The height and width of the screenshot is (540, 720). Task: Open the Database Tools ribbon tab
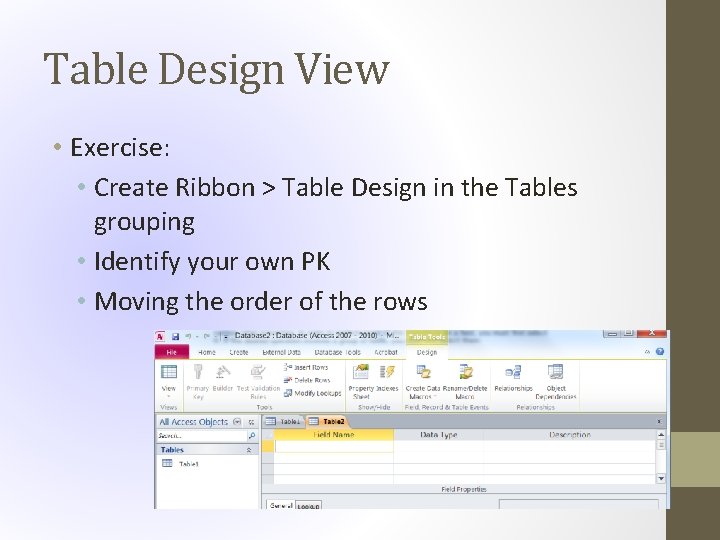point(338,352)
